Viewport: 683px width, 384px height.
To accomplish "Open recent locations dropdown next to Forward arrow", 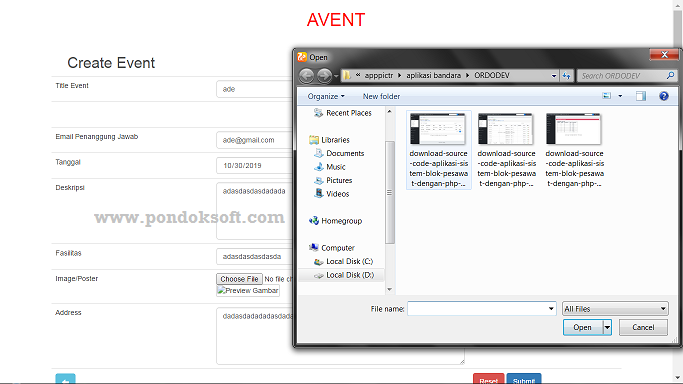I will (336, 76).
